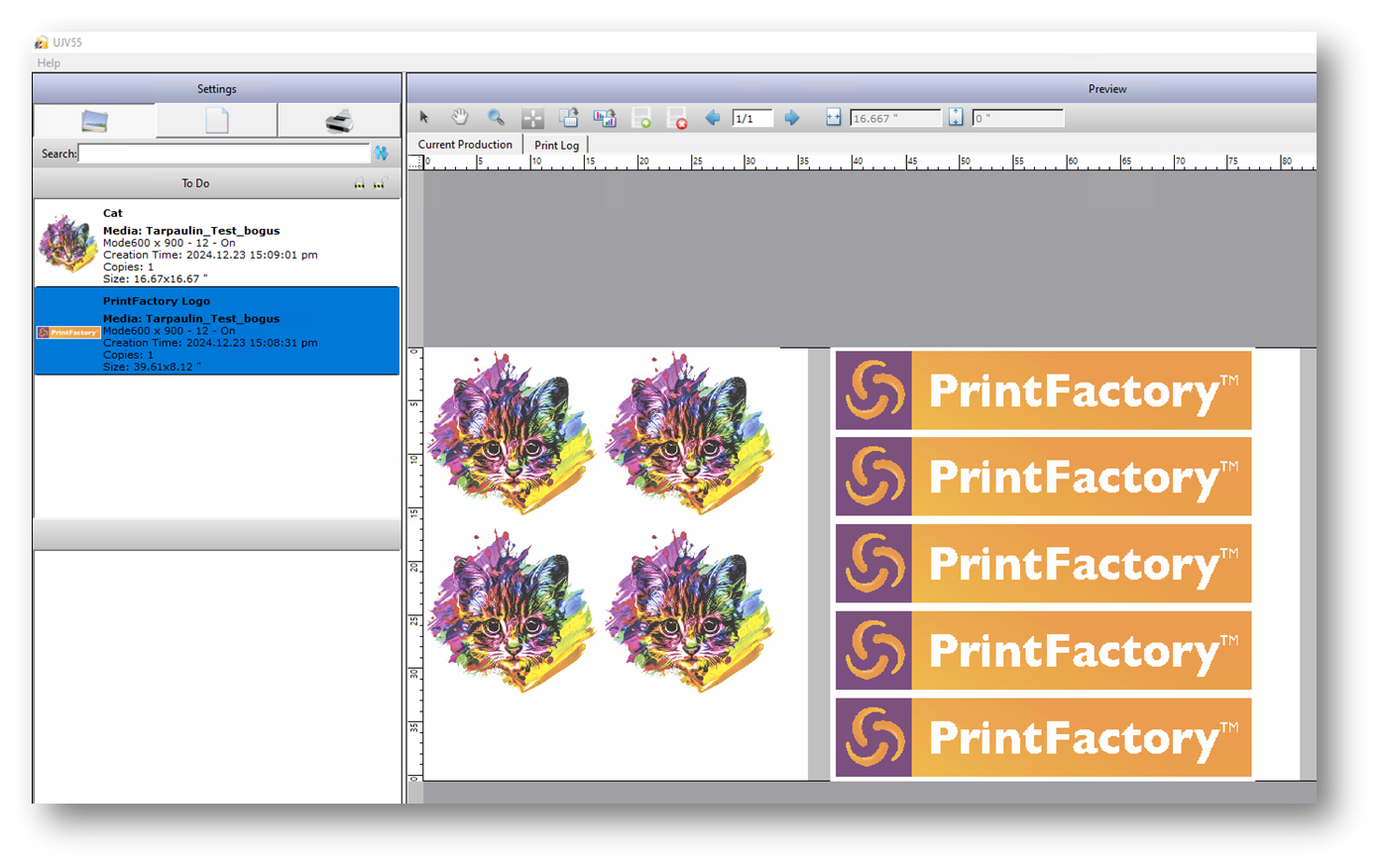This screenshot has height=868, width=1381.
Task: Select the arrow pointer tool
Action: point(424,118)
